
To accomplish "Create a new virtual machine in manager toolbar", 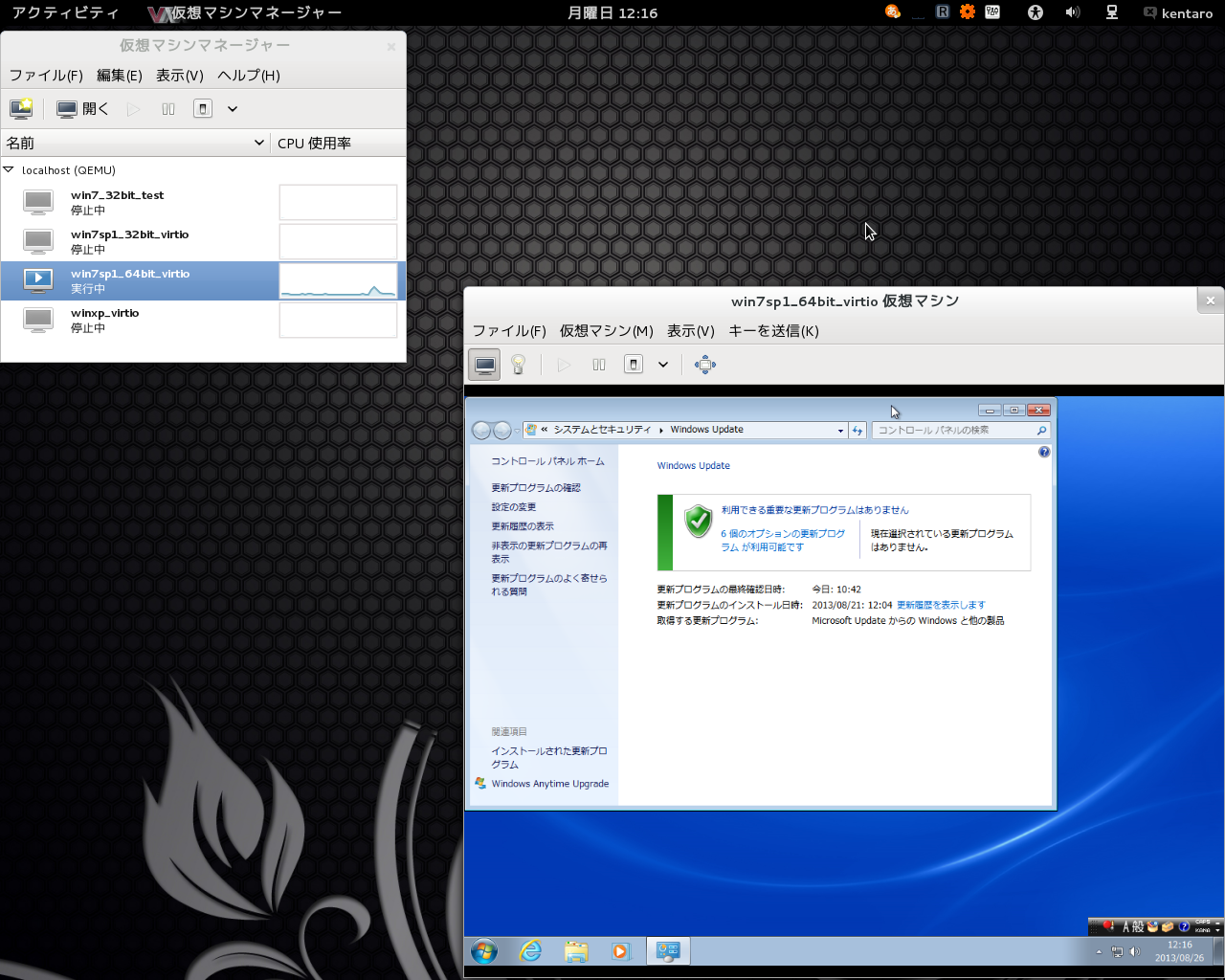I will click(21, 109).
